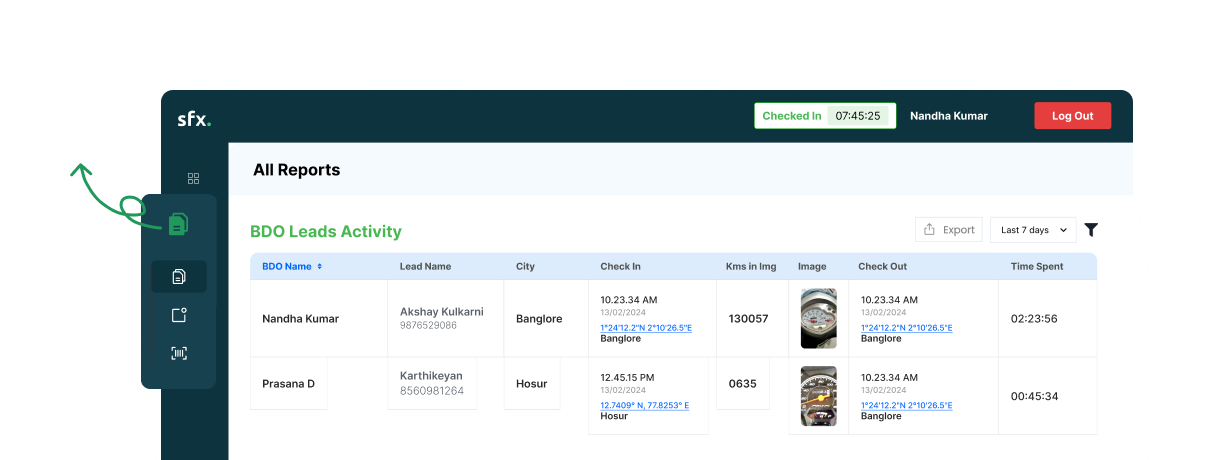The image size is (1227, 460).
Task: Click the Hosur city cell
Action: tap(531, 383)
